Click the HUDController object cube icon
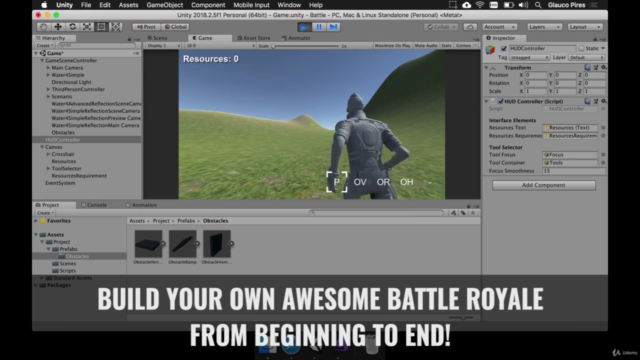The height and width of the screenshot is (360, 640). [490, 50]
